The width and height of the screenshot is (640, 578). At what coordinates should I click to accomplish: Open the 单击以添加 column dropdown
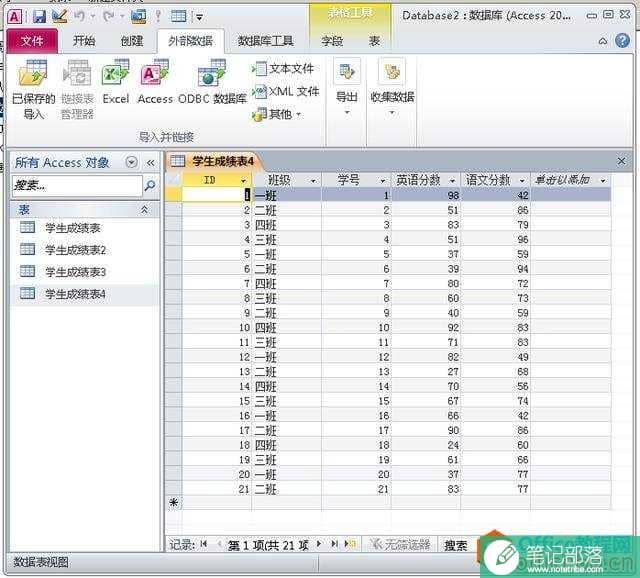603,180
